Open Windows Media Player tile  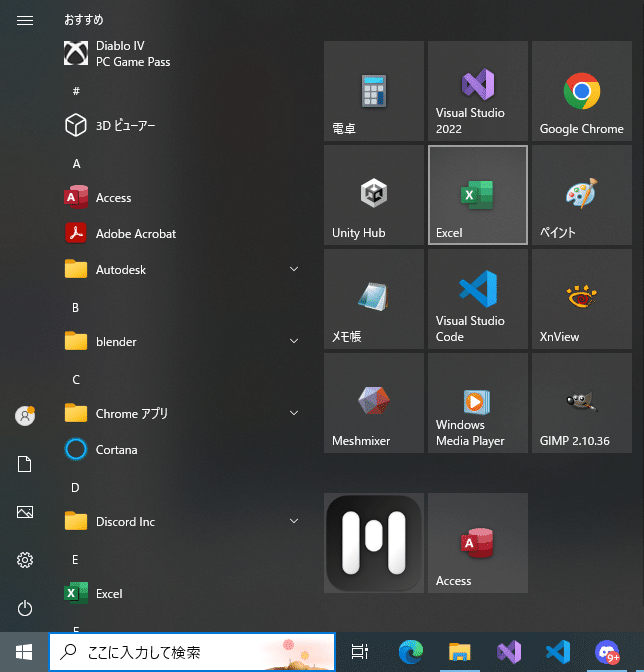click(478, 403)
